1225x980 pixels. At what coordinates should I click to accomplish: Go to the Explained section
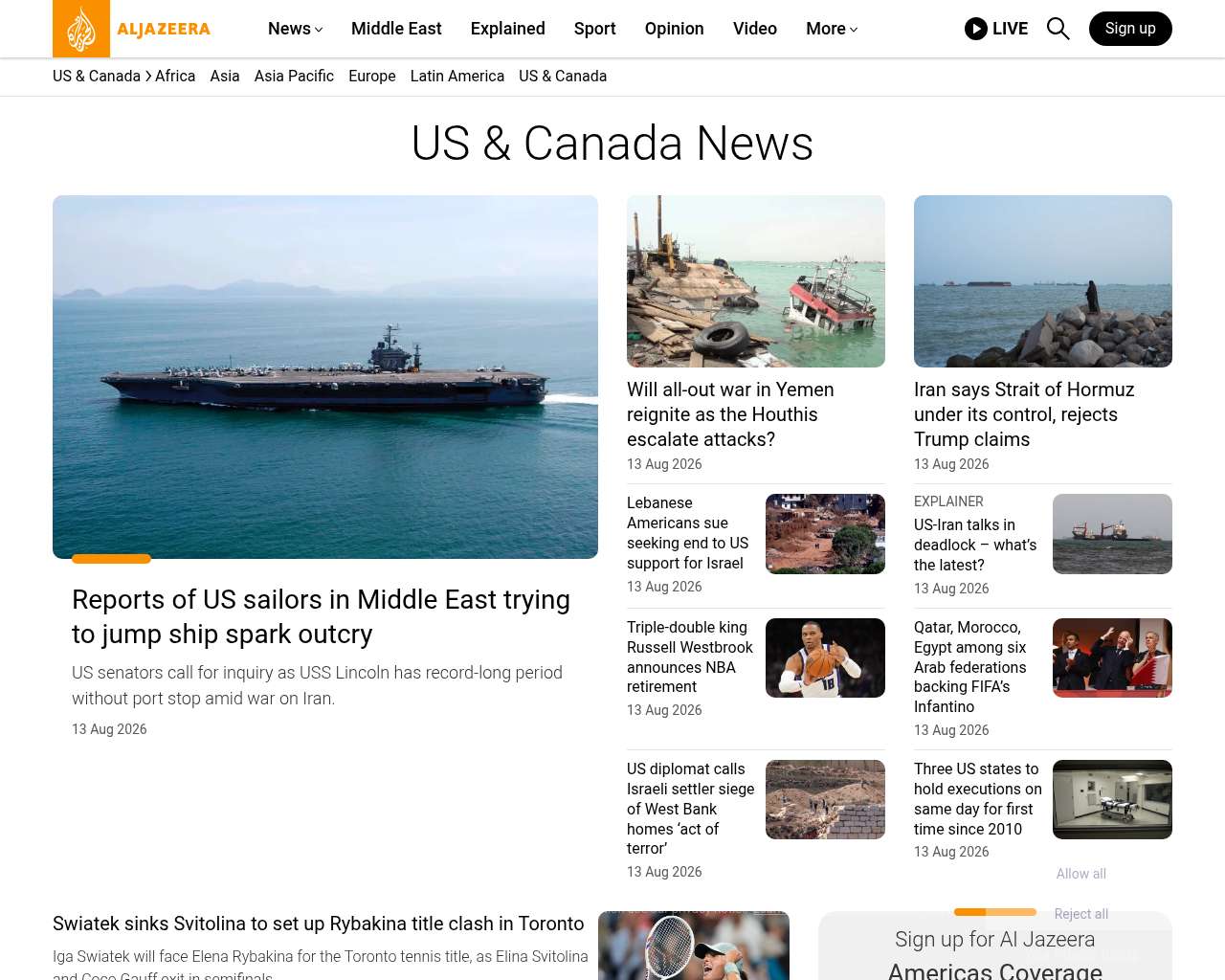point(508,29)
